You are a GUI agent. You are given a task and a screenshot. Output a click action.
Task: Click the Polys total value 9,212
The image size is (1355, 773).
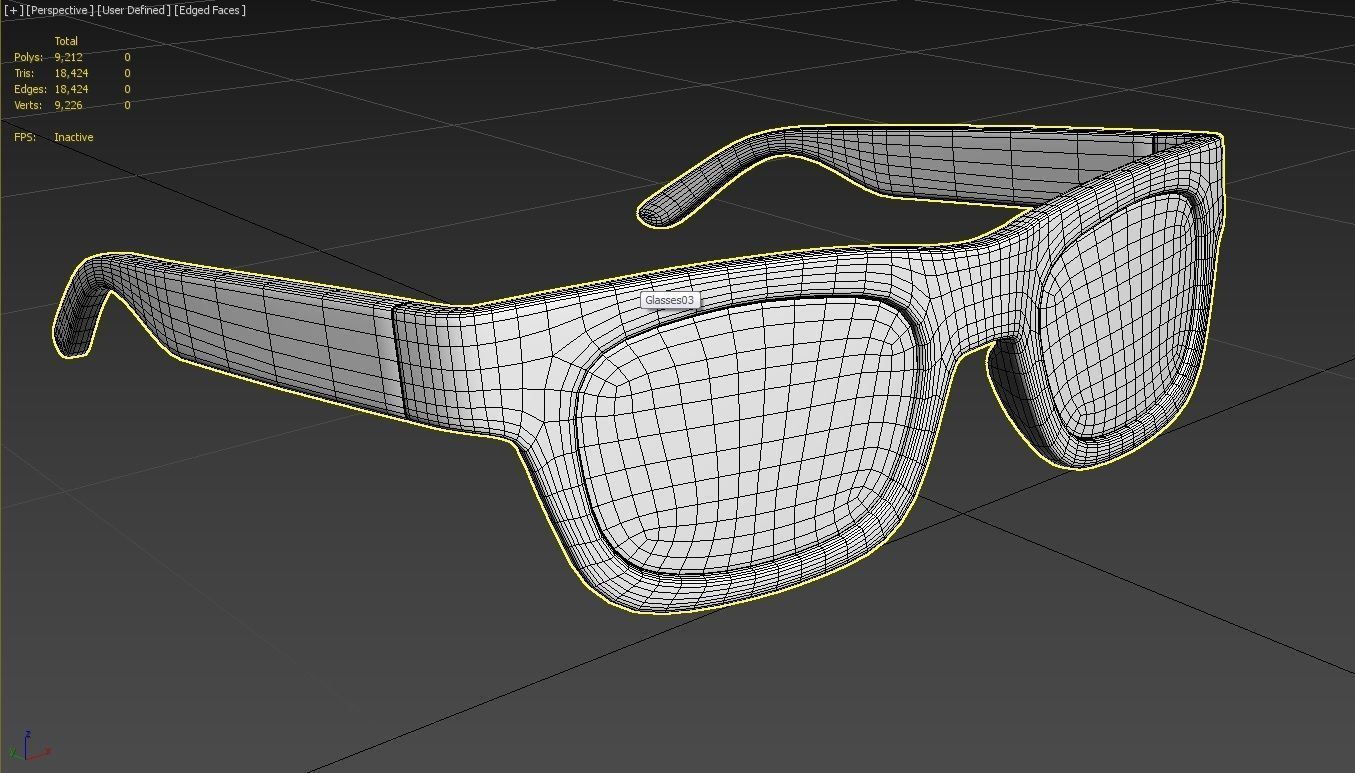(69, 57)
